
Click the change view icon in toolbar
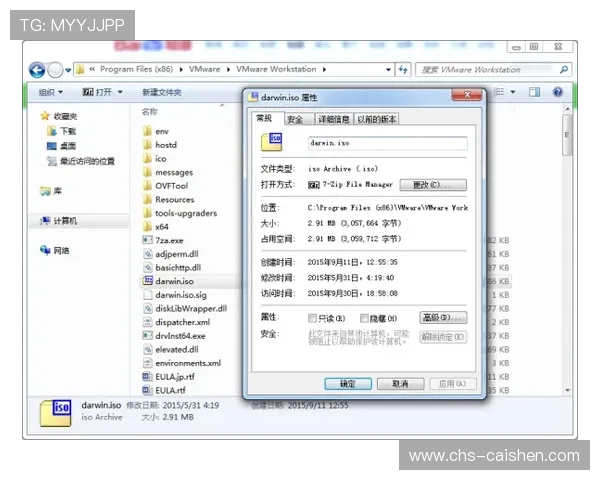click(x=499, y=92)
